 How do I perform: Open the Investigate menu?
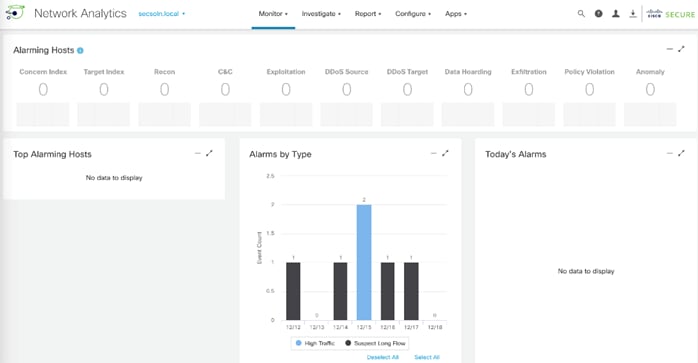point(321,14)
